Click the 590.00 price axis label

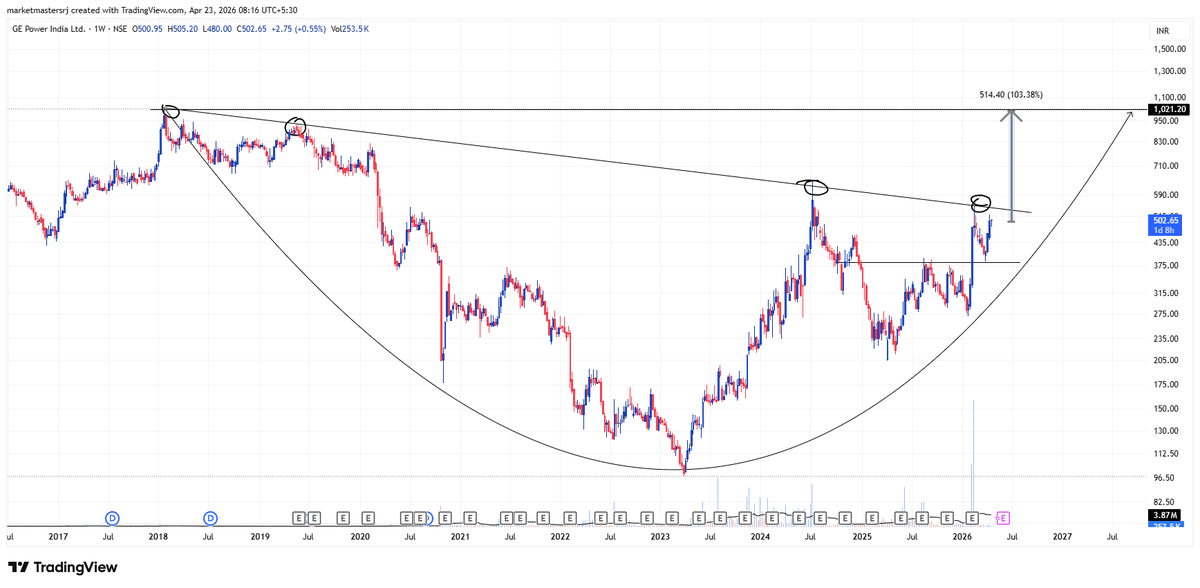tap(1165, 196)
